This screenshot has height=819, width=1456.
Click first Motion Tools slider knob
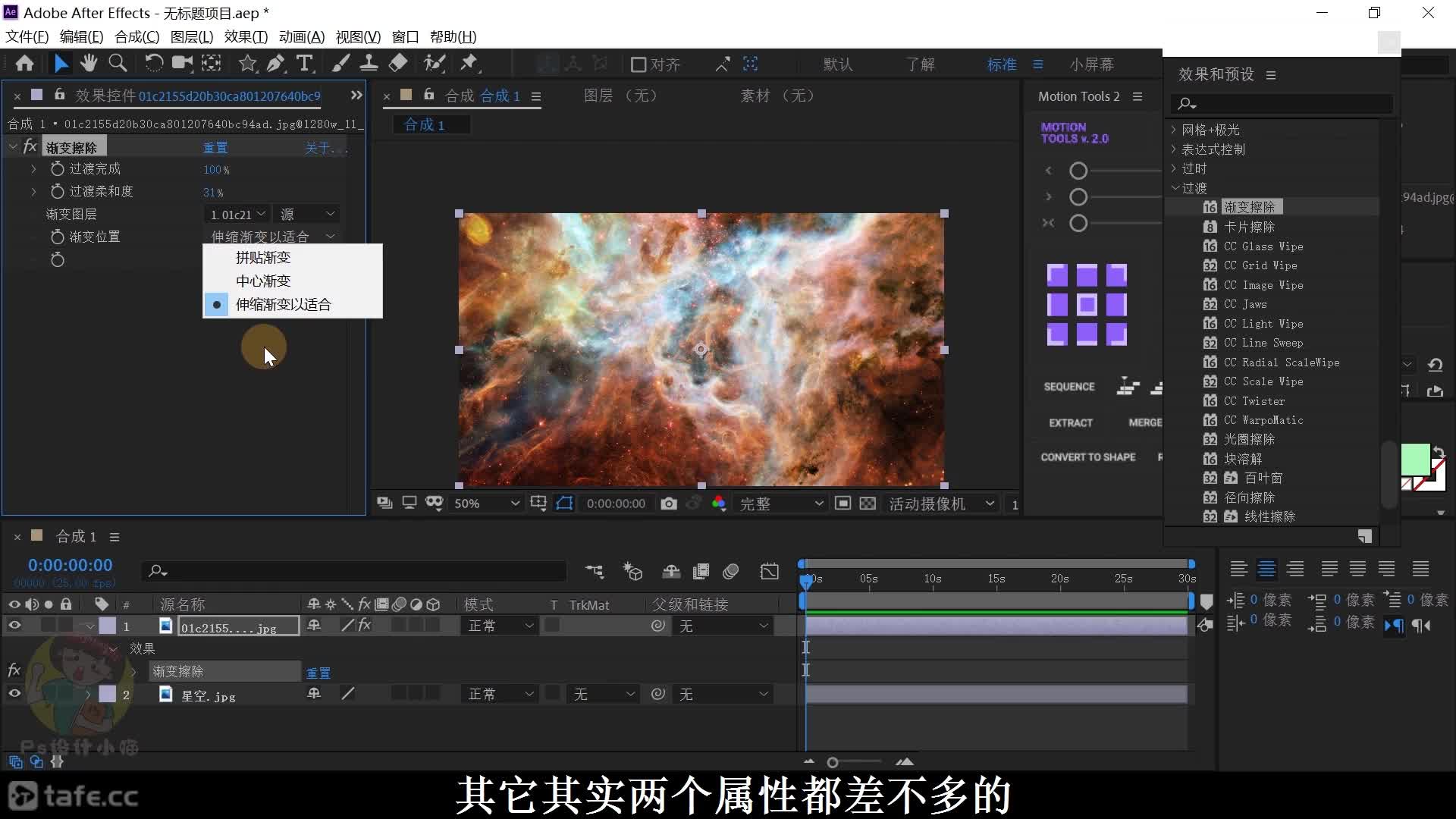pyautogui.click(x=1078, y=171)
